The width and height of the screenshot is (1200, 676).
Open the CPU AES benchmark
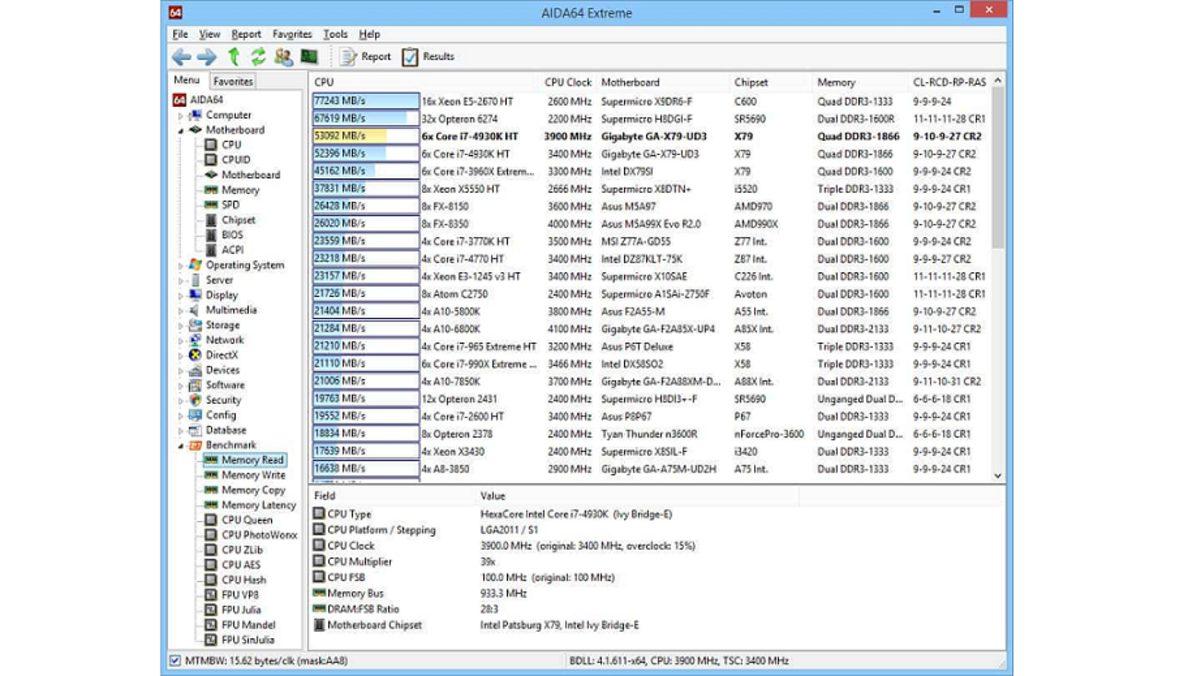click(240, 565)
